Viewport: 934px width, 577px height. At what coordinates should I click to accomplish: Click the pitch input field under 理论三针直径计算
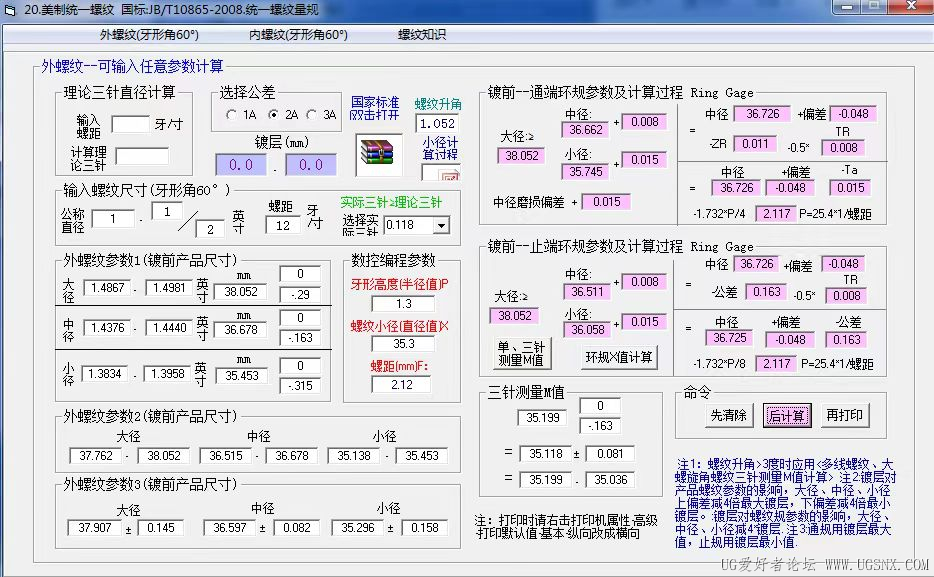pos(130,124)
